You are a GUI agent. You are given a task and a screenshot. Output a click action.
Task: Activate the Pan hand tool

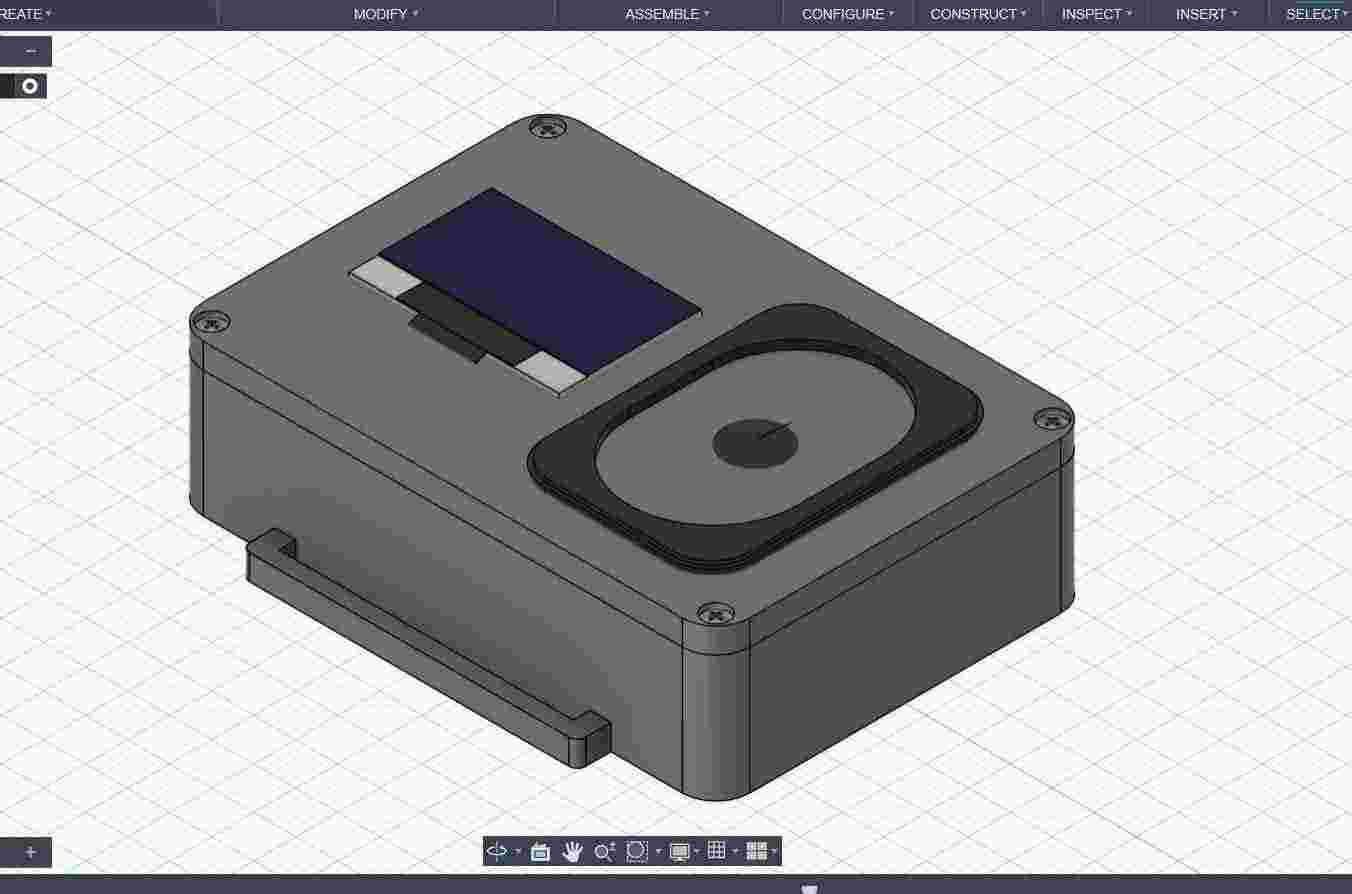[572, 851]
